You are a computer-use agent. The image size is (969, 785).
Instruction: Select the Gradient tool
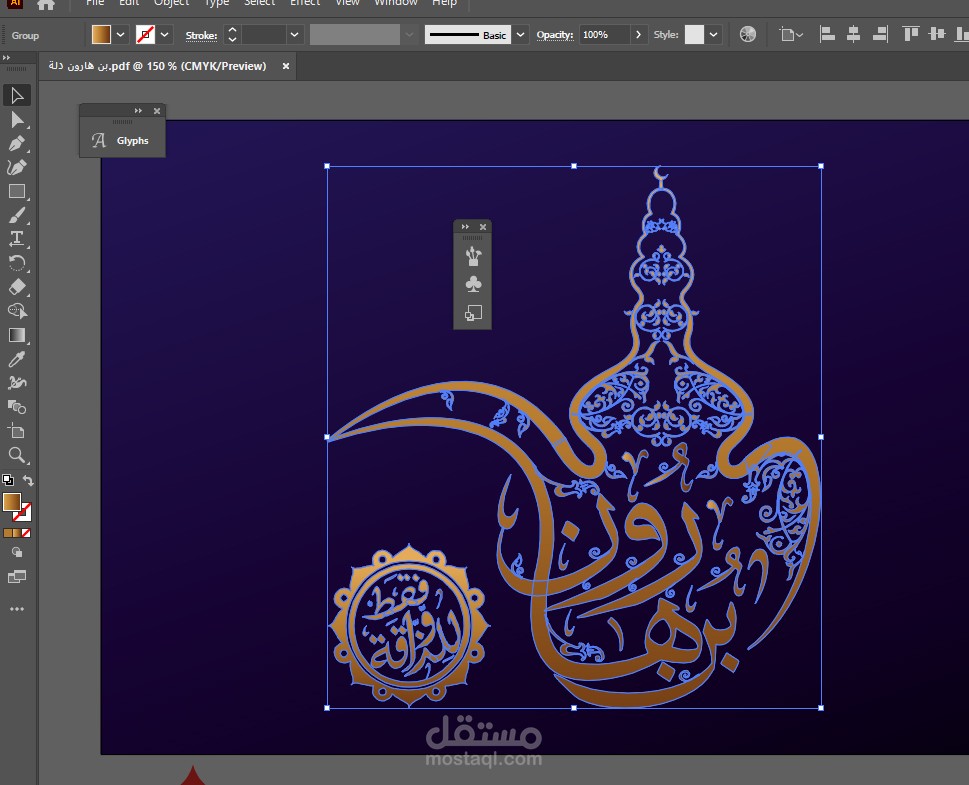(x=17, y=335)
